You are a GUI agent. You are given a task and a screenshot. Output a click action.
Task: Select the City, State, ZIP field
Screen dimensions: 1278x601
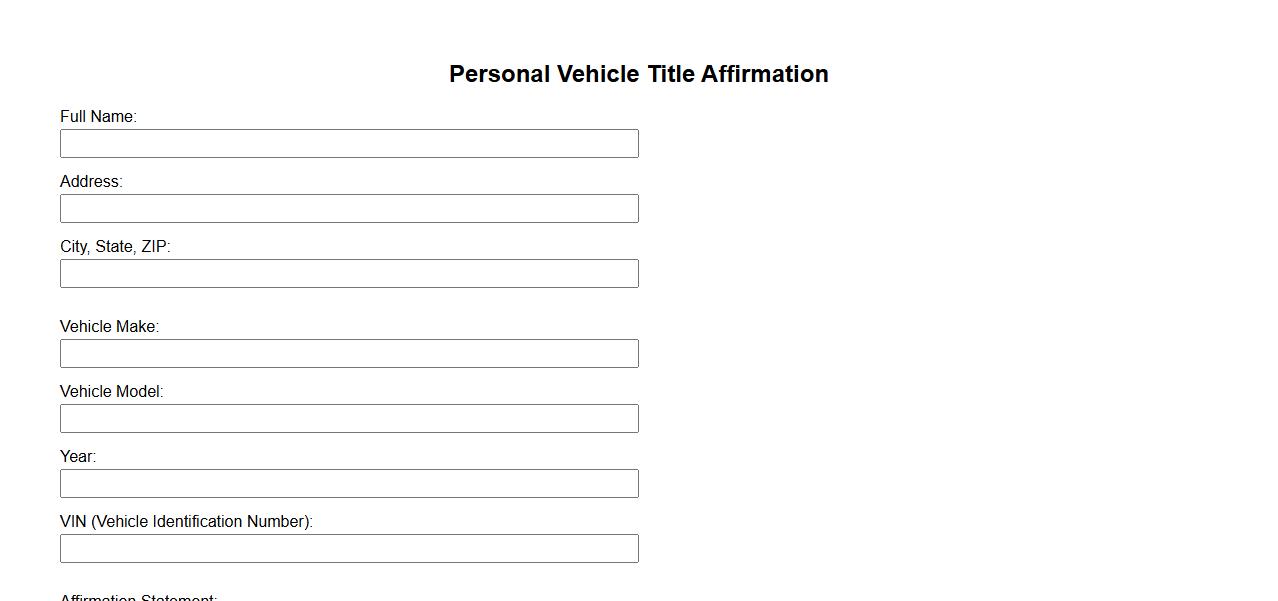click(x=349, y=273)
